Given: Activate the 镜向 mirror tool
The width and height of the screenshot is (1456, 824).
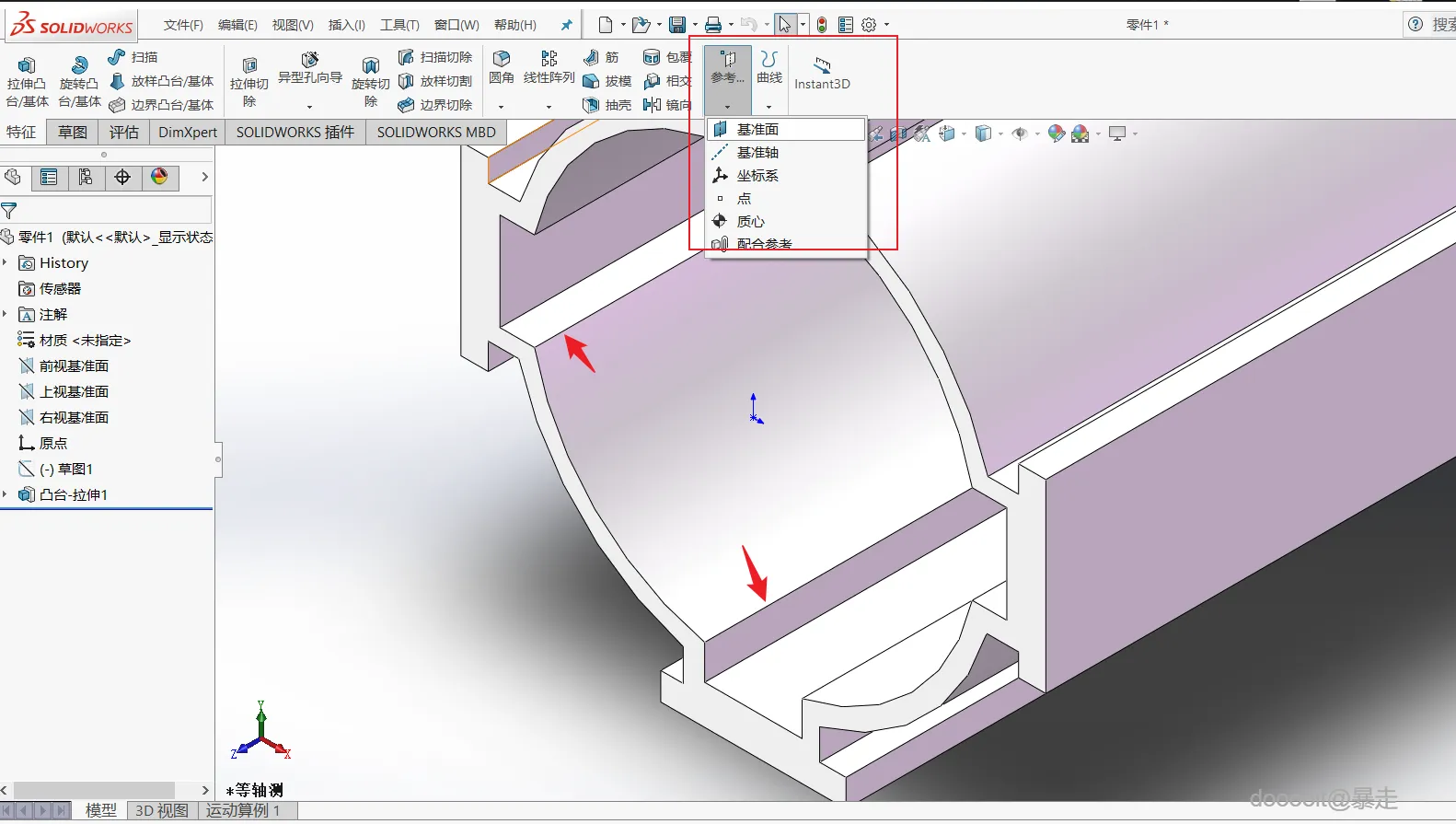Looking at the screenshot, I should (667, 105).
